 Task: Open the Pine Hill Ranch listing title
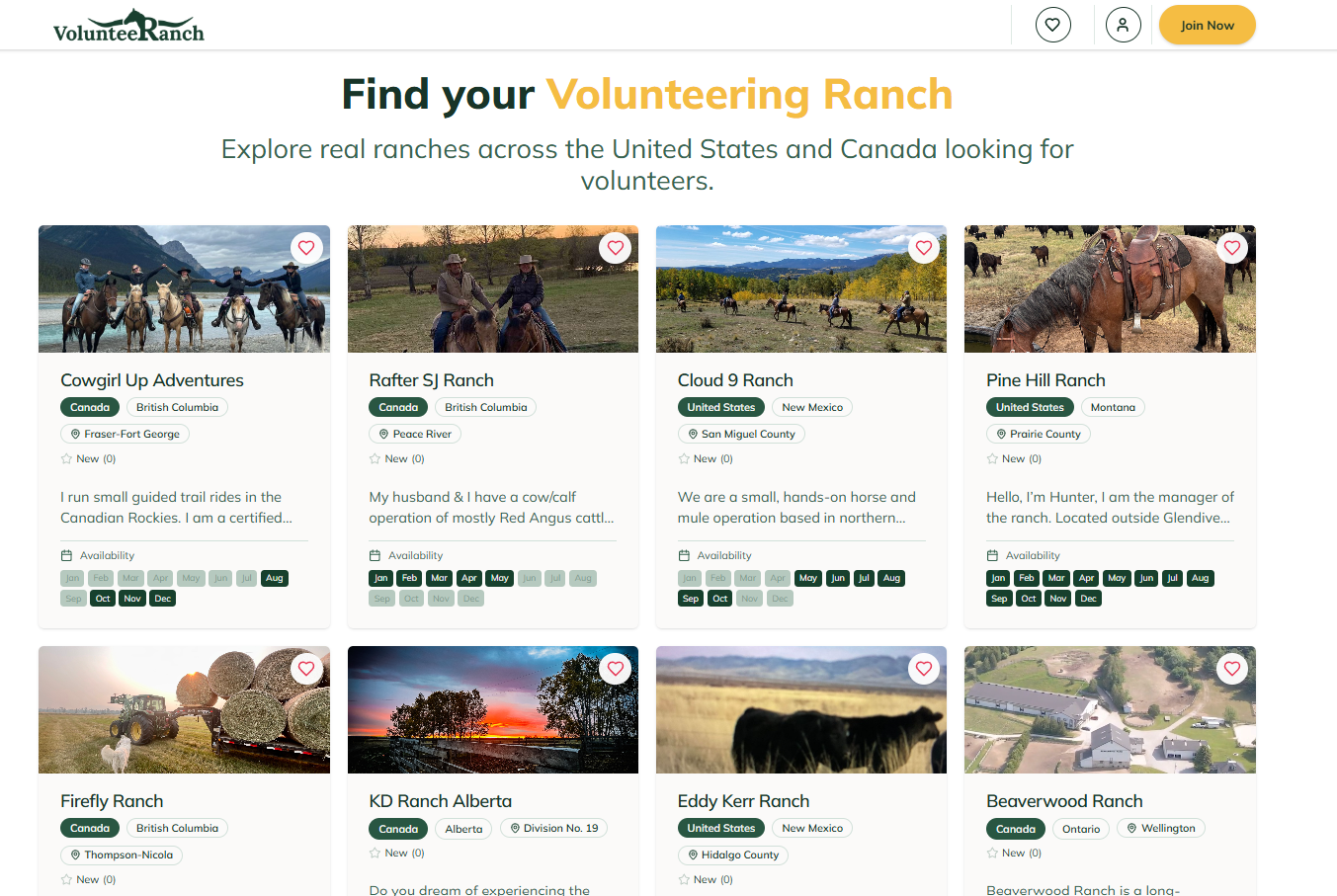tap(1045, 380)
